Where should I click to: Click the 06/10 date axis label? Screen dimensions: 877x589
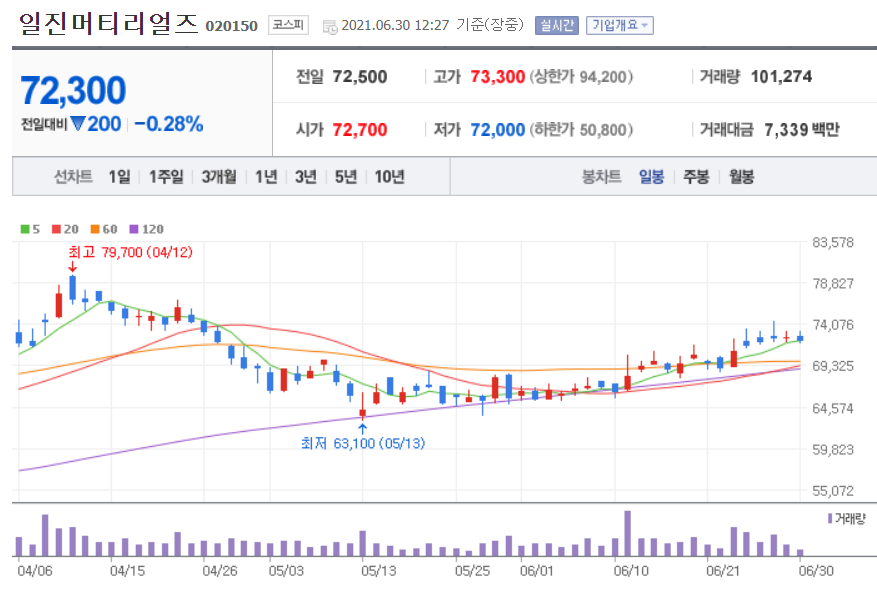coord(631,571)
